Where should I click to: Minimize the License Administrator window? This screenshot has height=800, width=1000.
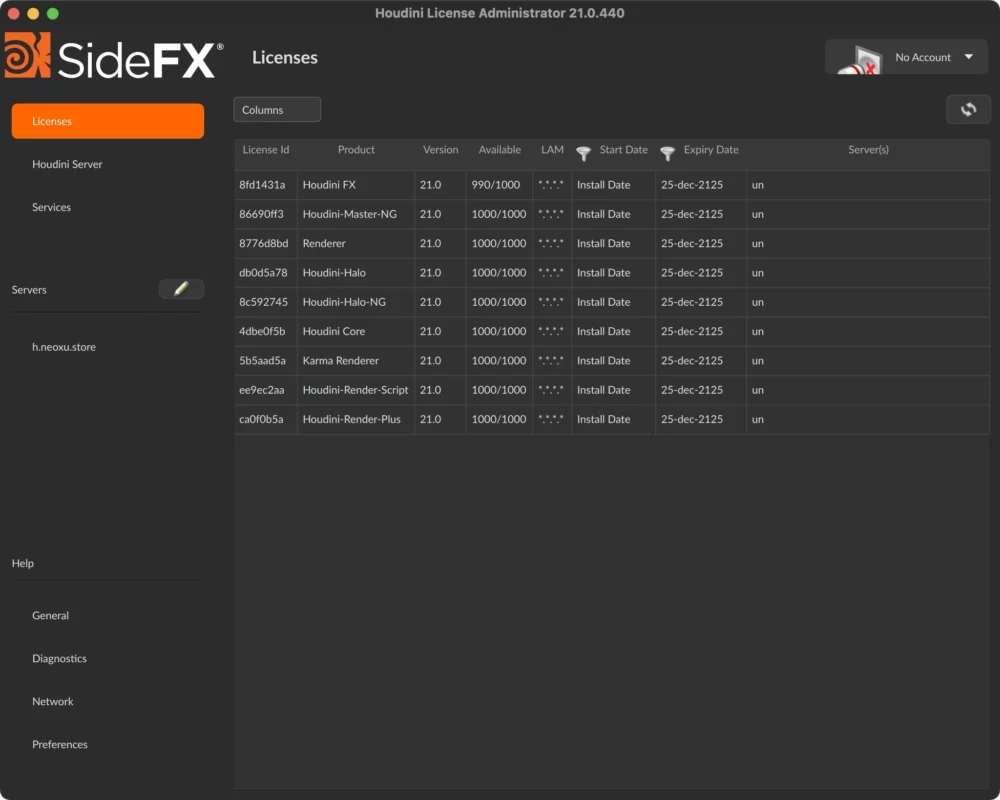point(33,13)
